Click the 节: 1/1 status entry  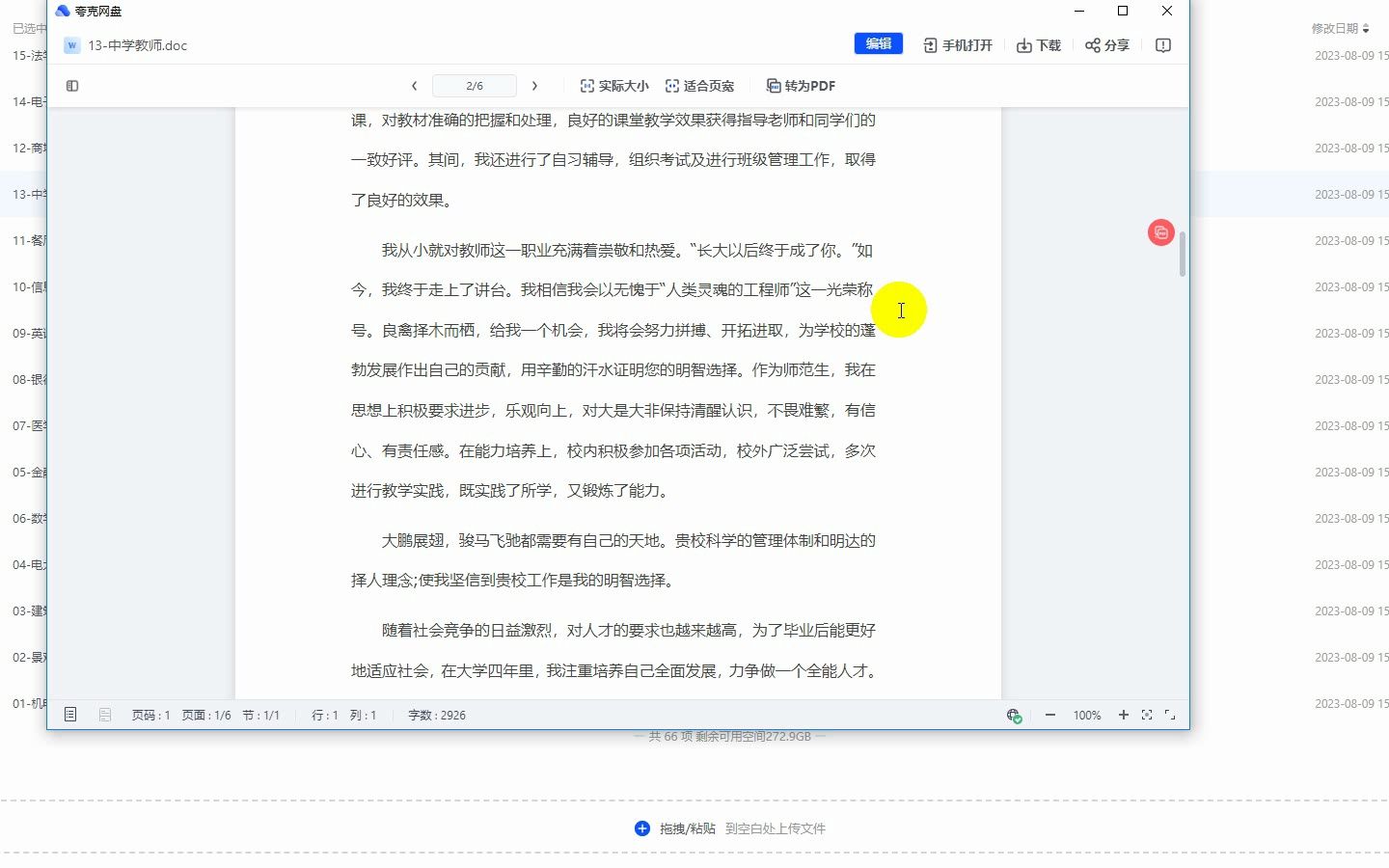[x=260, y=716]
